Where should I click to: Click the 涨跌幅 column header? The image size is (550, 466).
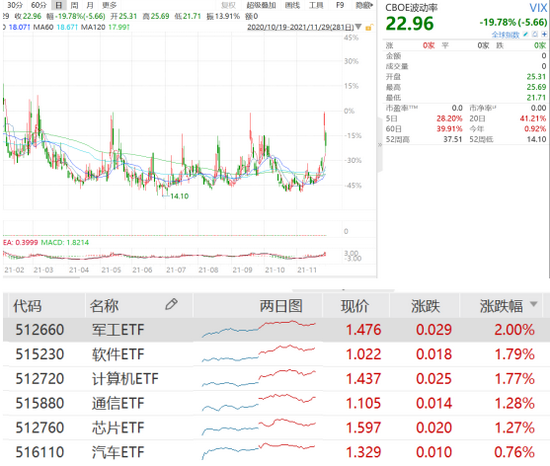[501, 306]
